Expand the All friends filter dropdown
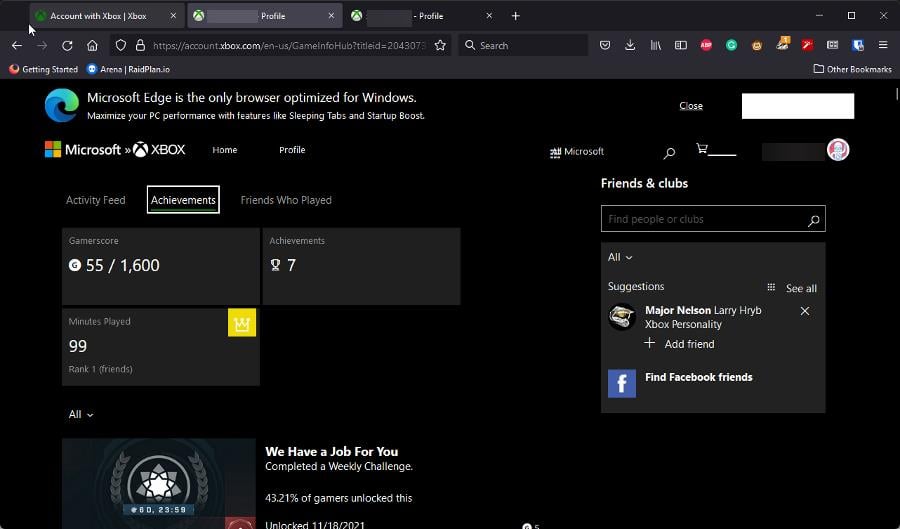900x529 pixels. coord(620,257)
